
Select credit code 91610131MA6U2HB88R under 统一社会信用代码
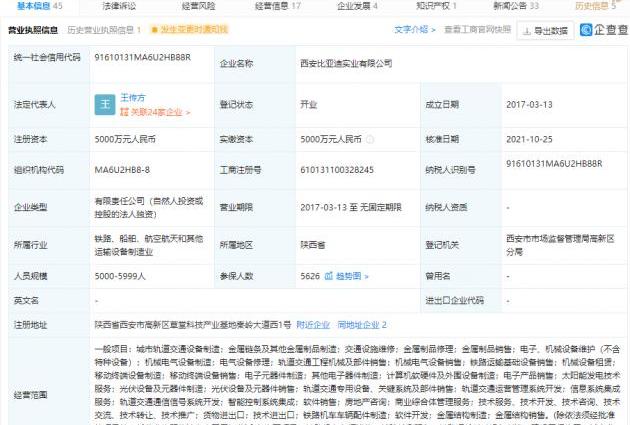click(143, 57)
